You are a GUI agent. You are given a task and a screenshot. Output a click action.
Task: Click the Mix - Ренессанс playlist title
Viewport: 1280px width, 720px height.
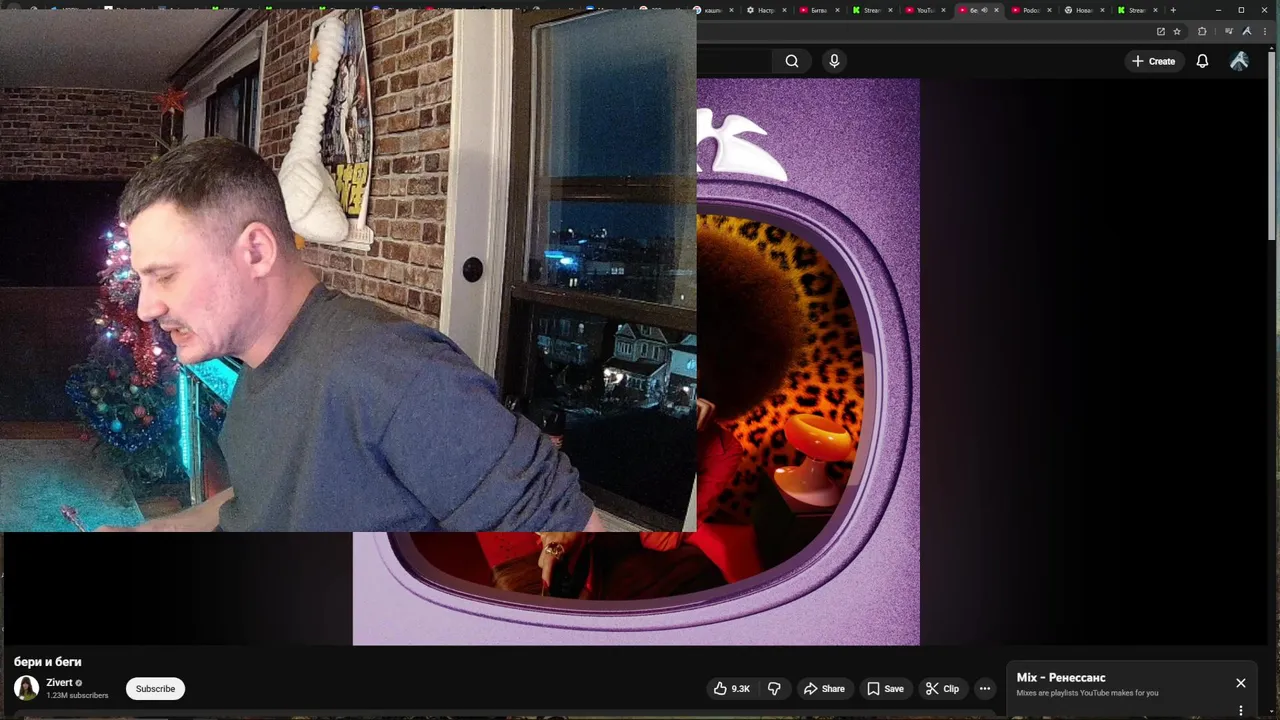coord(1061,678)
